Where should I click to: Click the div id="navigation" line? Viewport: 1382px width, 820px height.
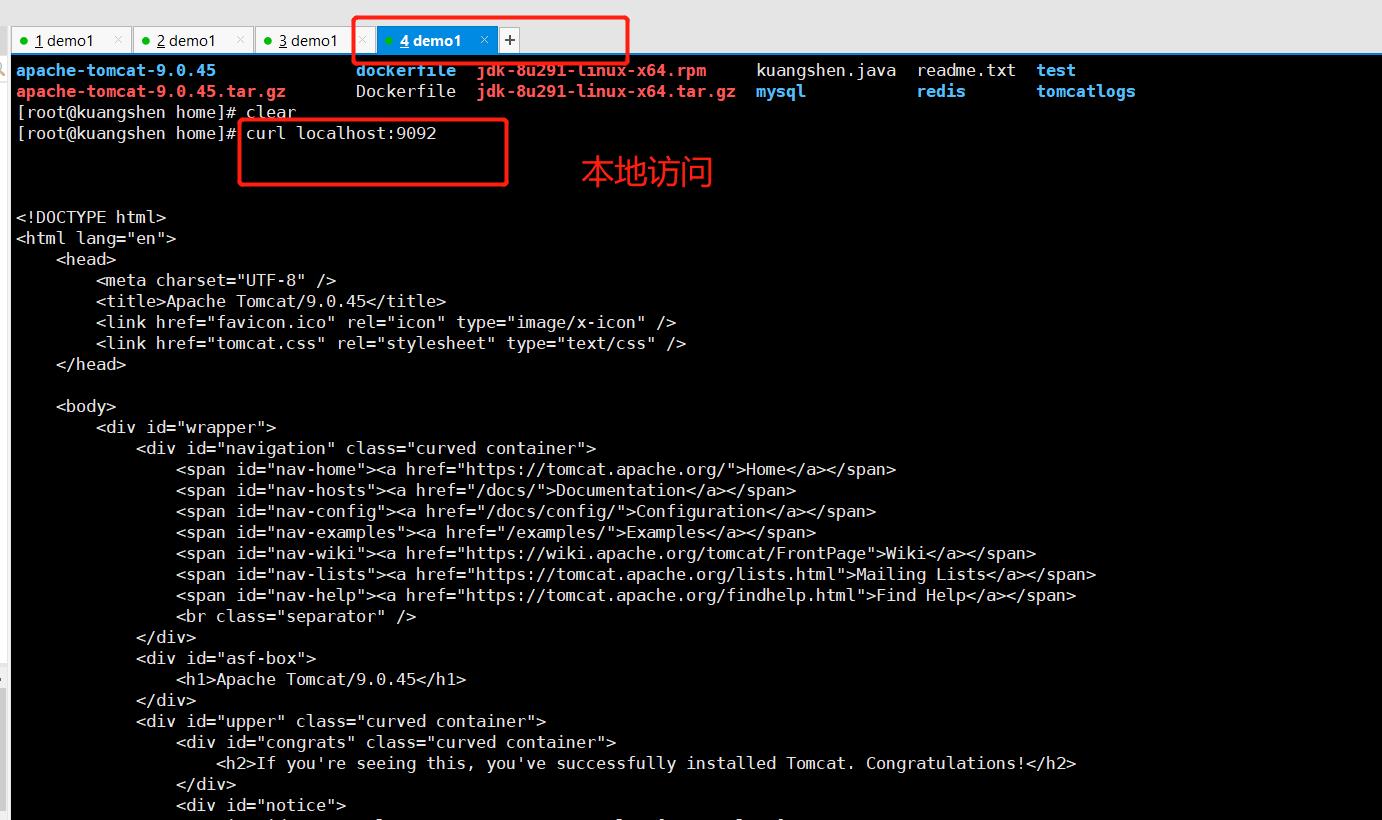(x=366, y=448)
